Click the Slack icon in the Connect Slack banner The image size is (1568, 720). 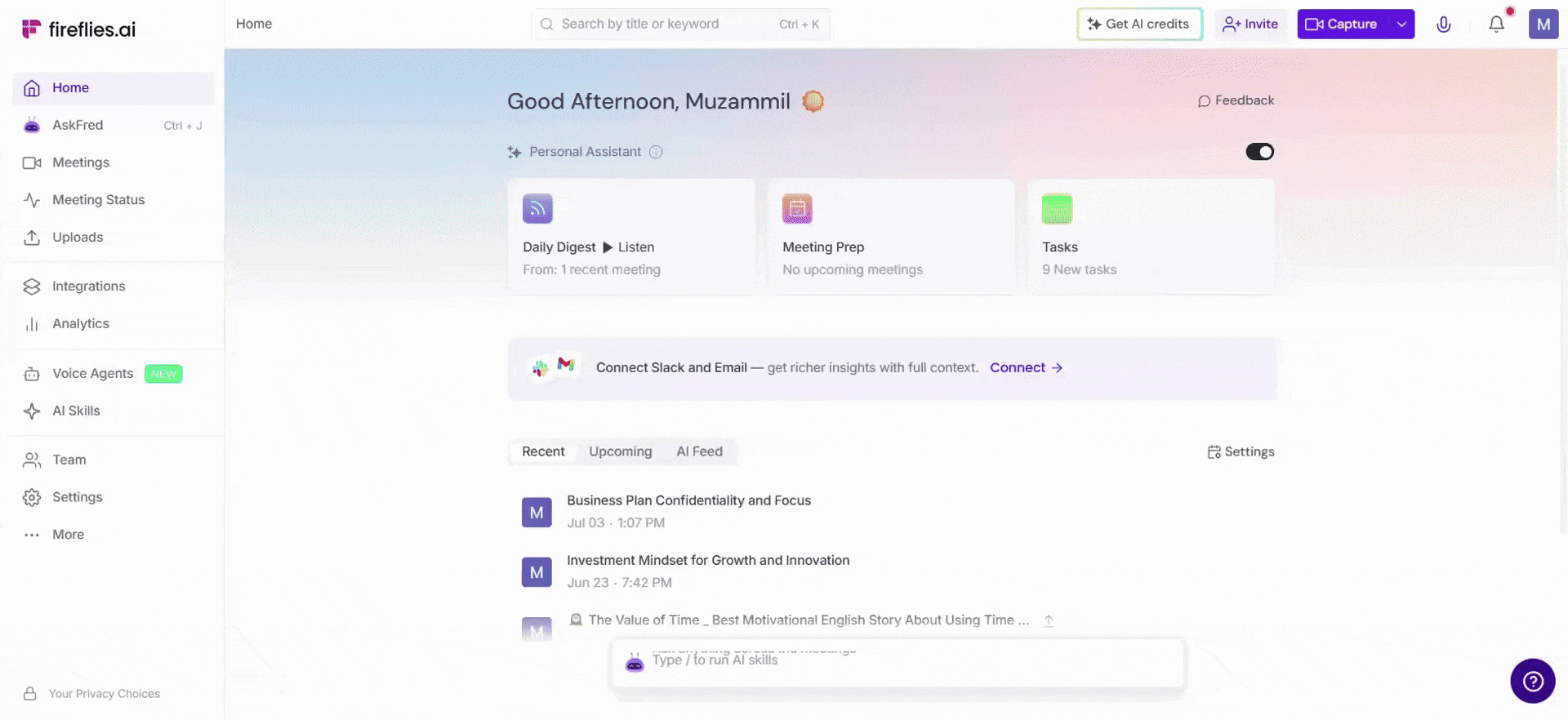[x=541, y=369]
